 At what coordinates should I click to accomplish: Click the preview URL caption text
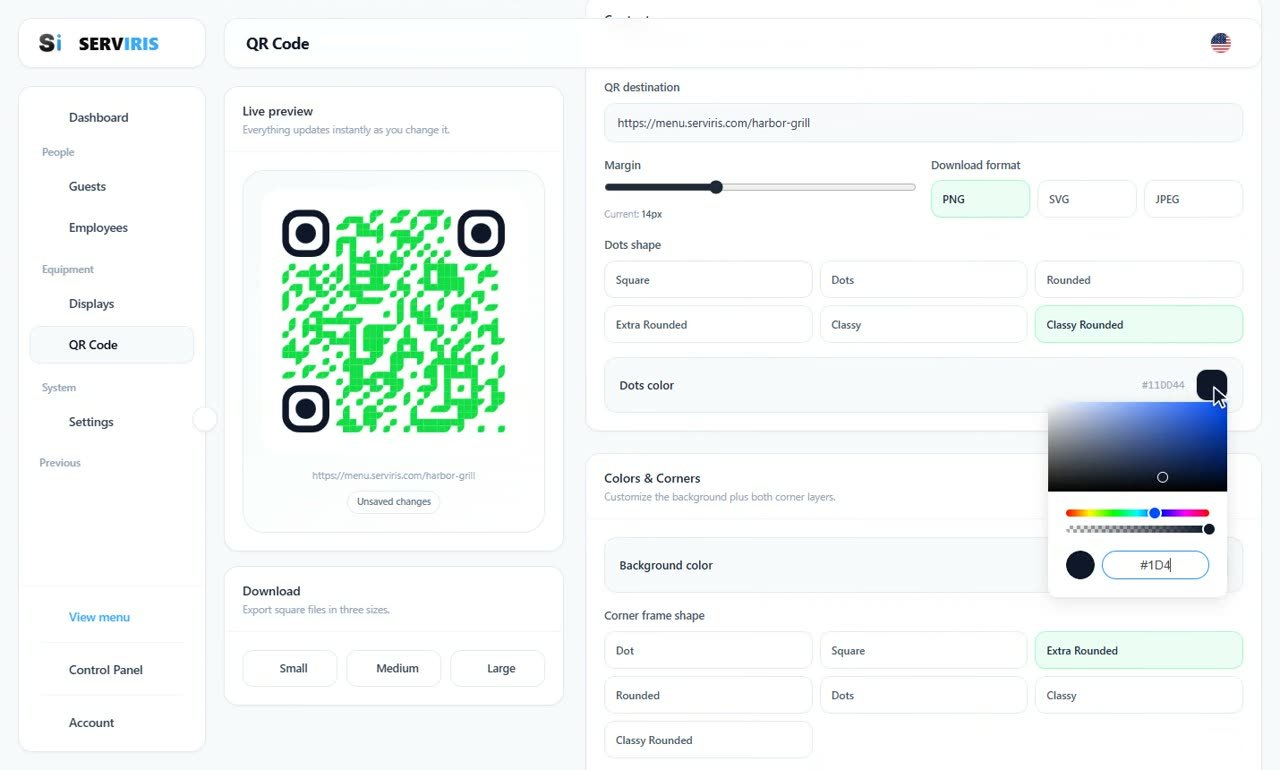pos(393,475)
